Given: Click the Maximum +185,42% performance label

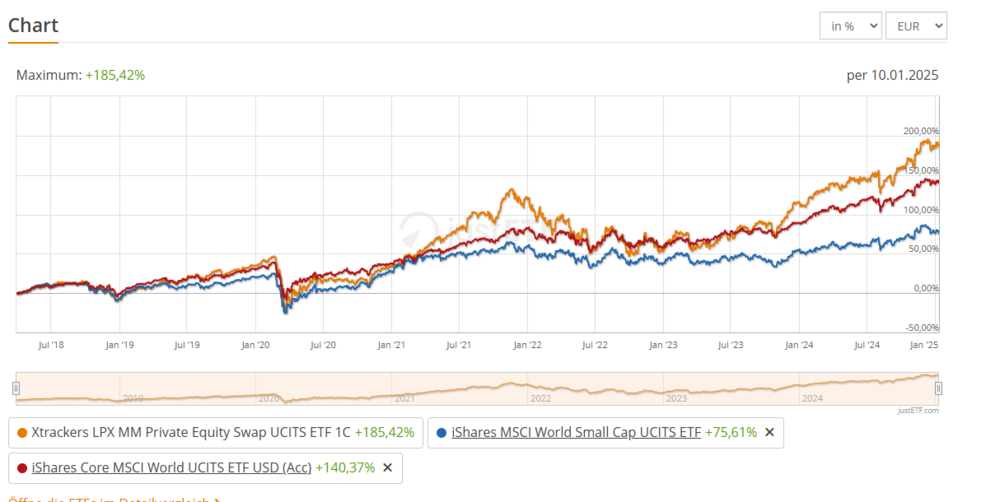Looking at the screenshot, I should 81,75.
